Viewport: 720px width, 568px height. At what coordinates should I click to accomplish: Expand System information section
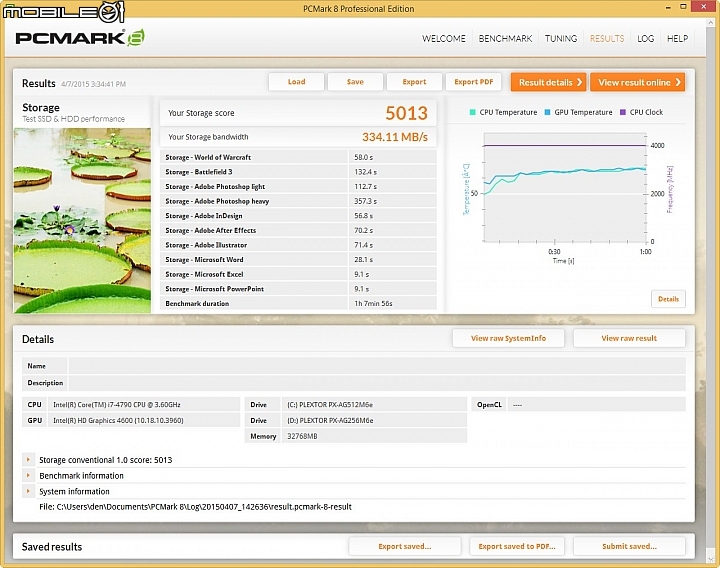tap(28, 491)
